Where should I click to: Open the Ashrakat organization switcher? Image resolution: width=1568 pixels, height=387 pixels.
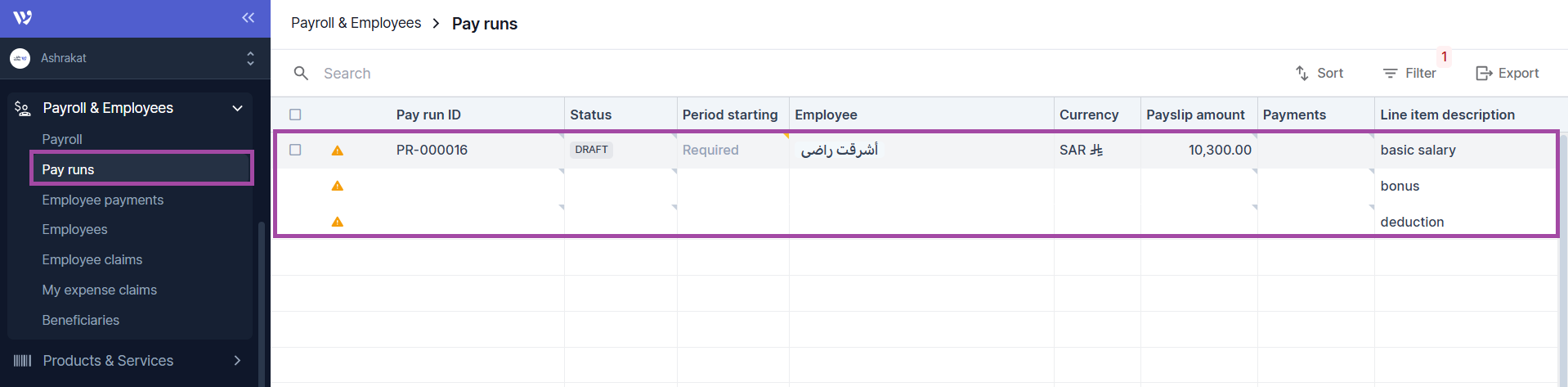click(x=250, y=58)
